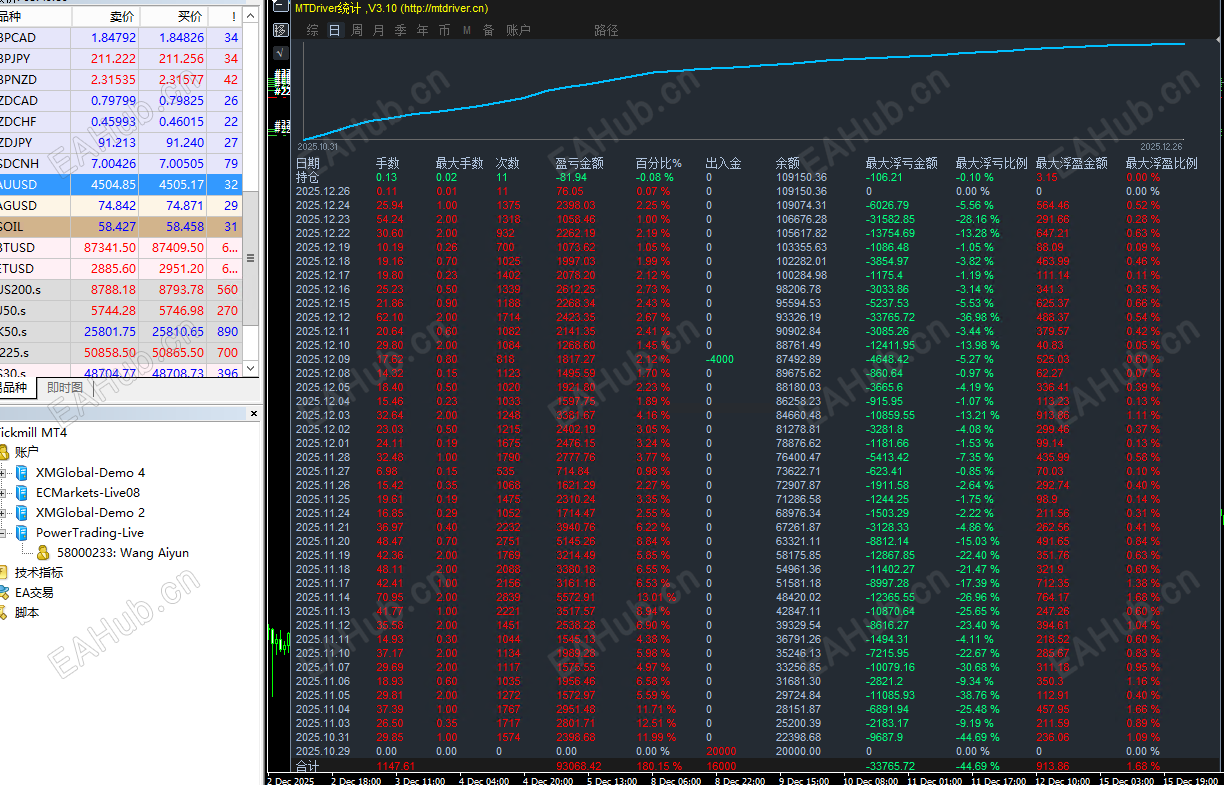The height and width of the screenshot is (785, 1224).
Task: Click the 日期 date column header
Action: tap(308, 163)
